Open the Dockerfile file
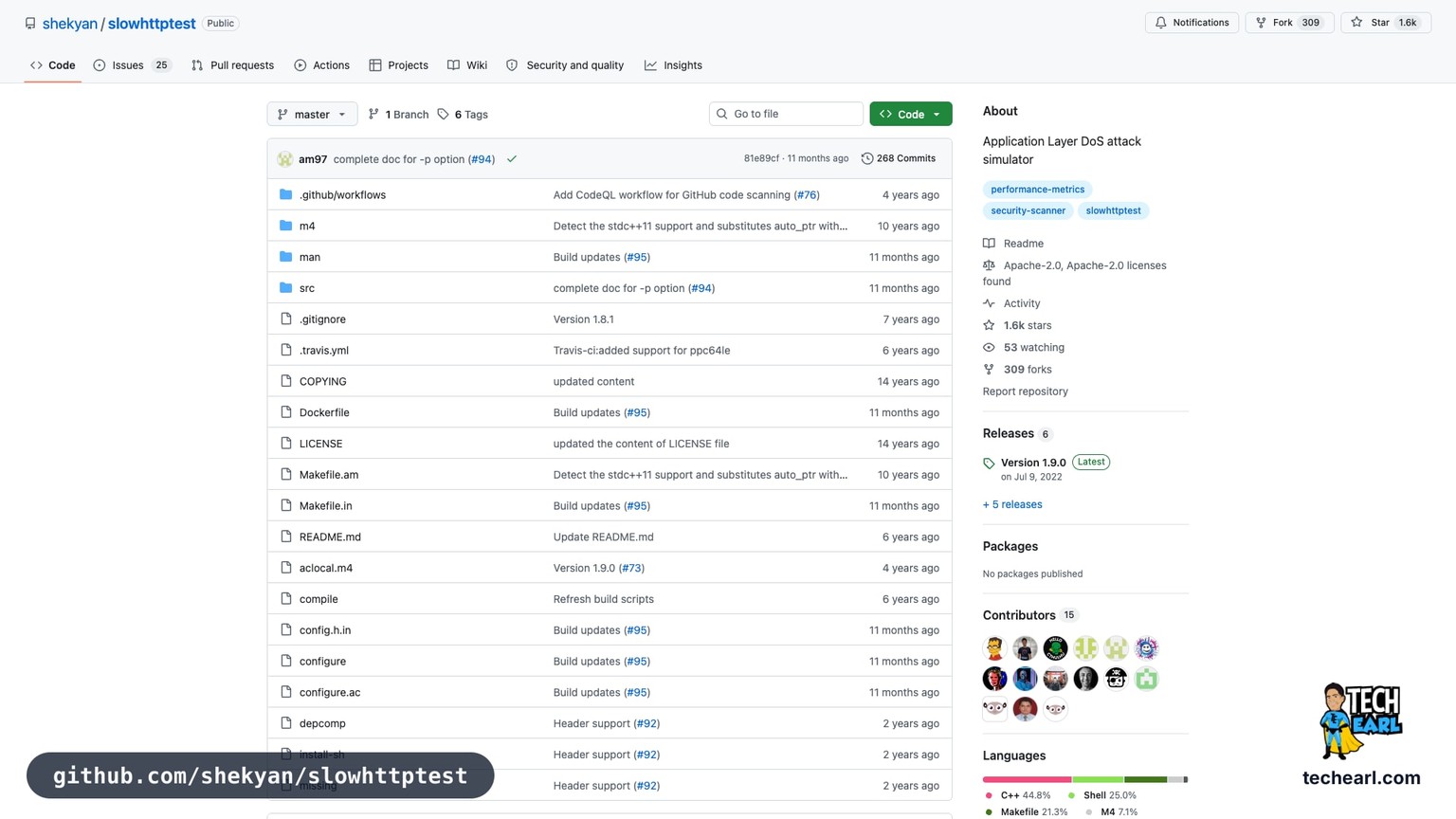Image resolution: width=1456 pixels, height=819 pixels. coord(324,412)
